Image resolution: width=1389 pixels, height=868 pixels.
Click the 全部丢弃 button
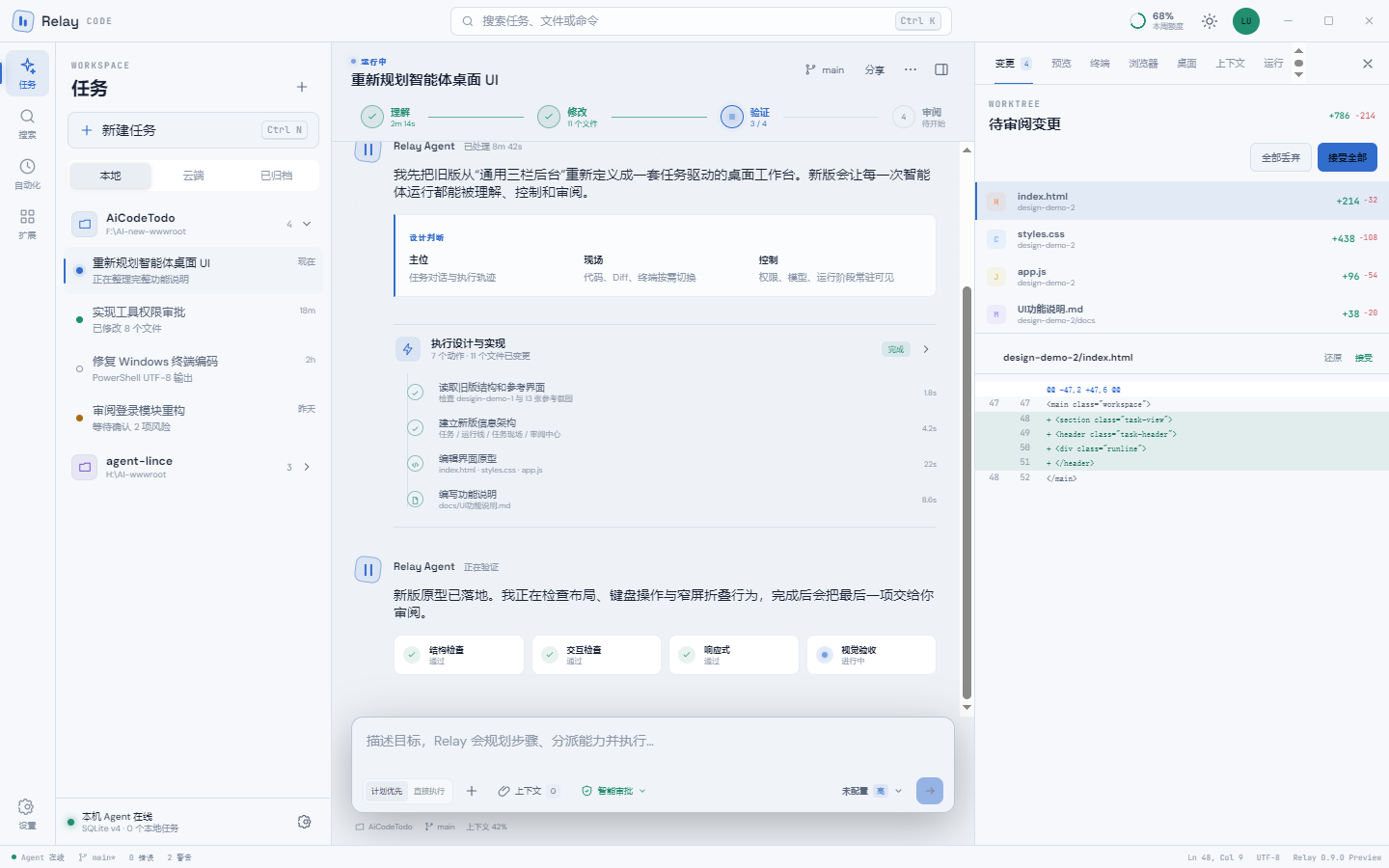(1281, 157)
